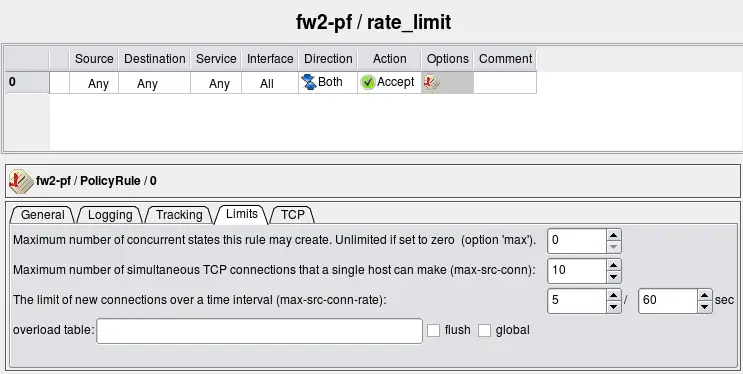743x374 pixels.
Task: Focus the connection rate field showing 5
Action: click(577, 301)
